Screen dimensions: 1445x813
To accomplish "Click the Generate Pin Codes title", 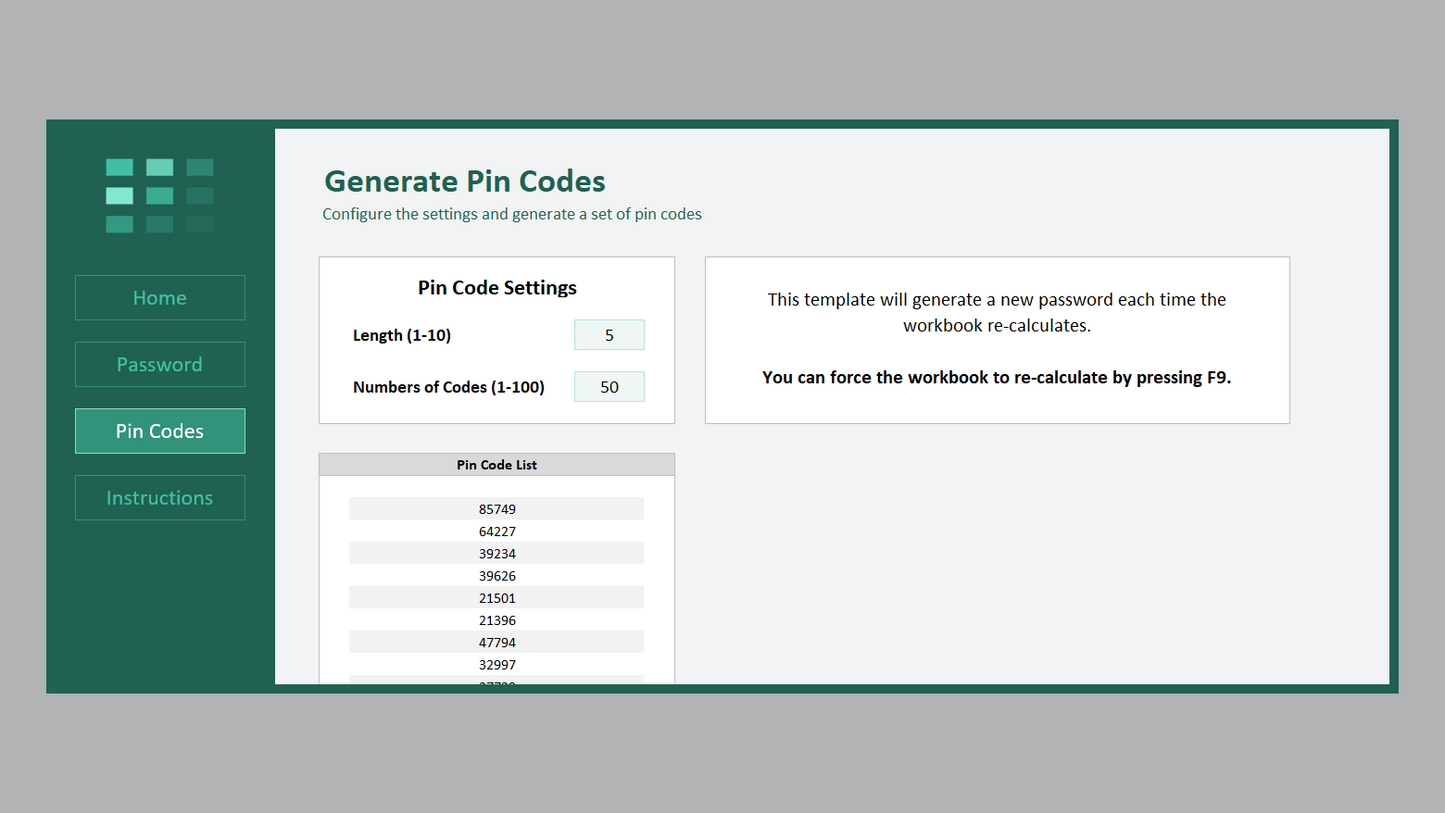I will pos(465,181).
